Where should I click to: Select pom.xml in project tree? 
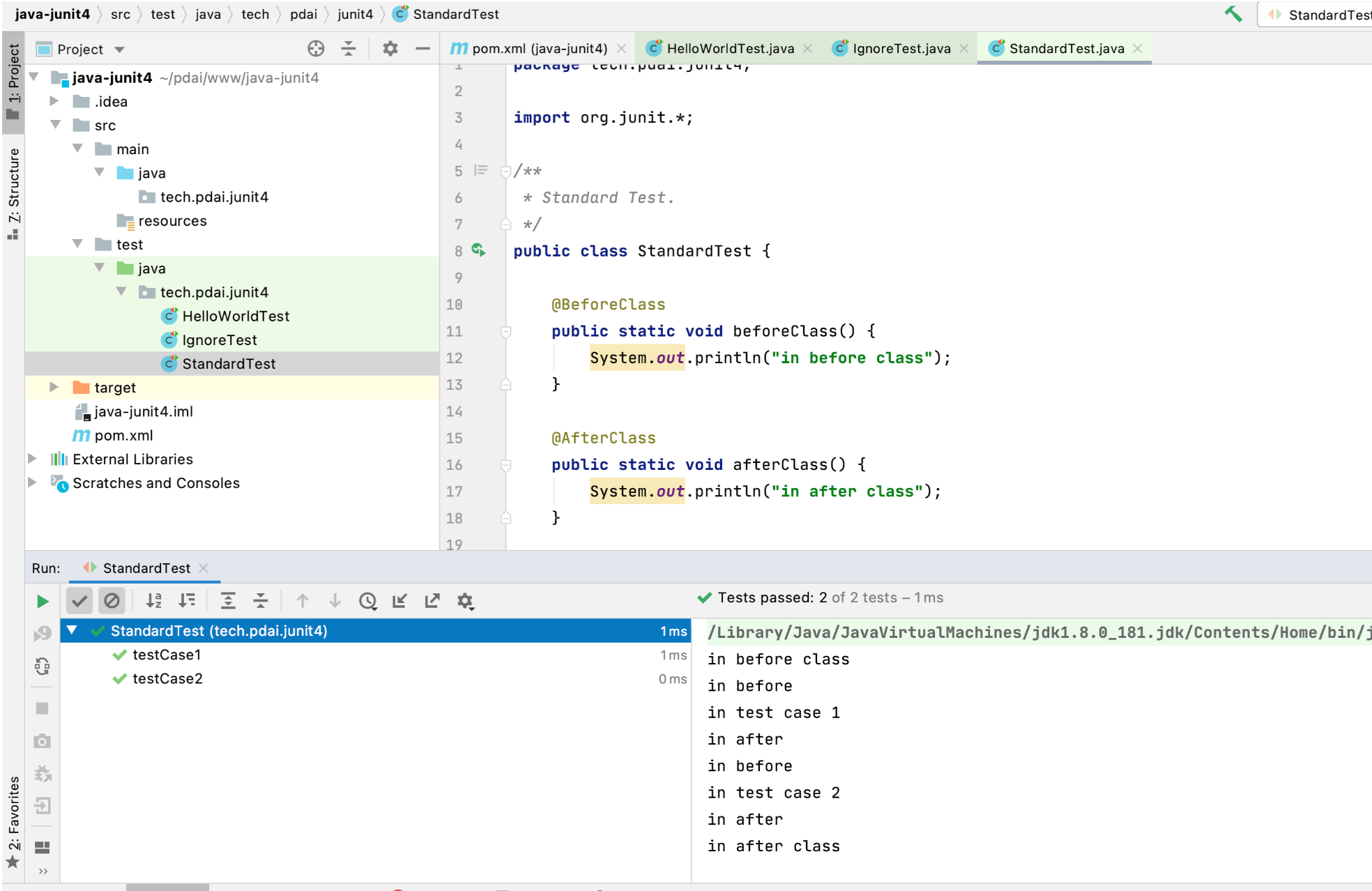click(x=123, y=435)
